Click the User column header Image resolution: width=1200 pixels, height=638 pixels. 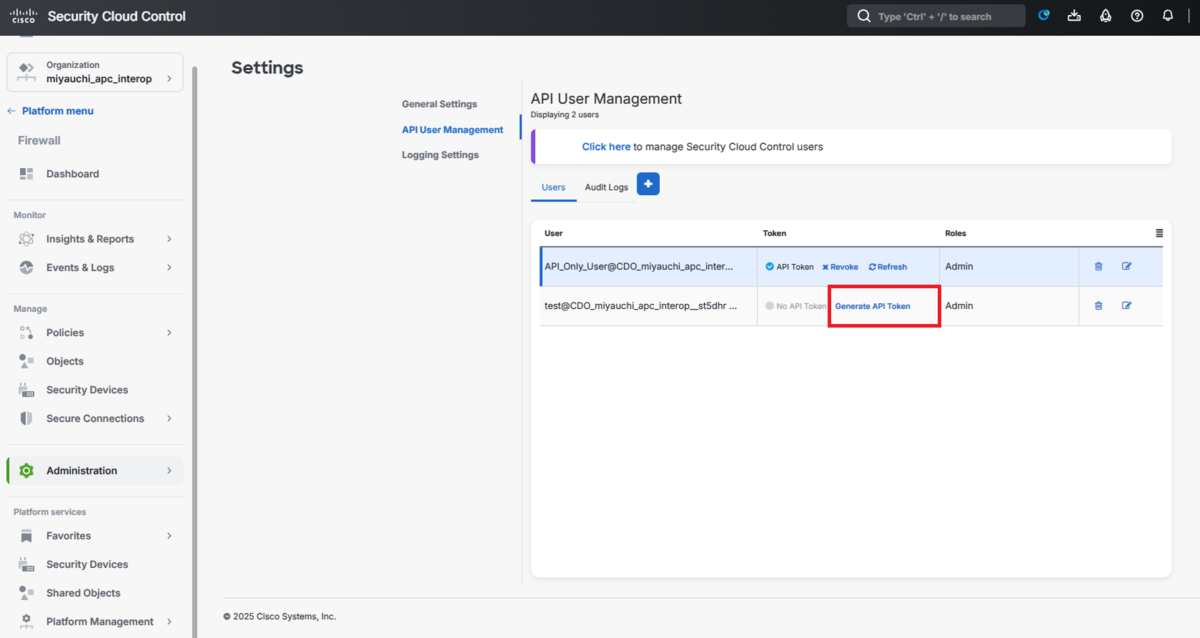point(553,233)
